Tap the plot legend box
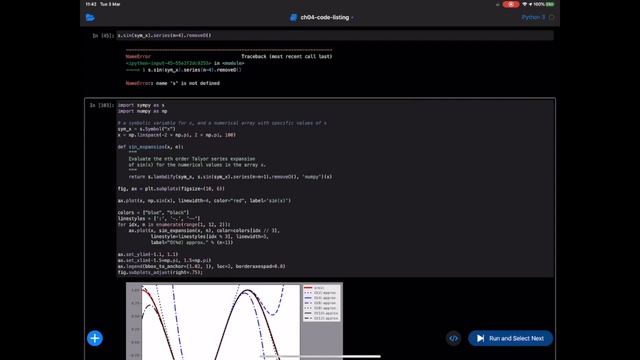The width and height of the screenshot is (640, 360). [x=322, y=303]
